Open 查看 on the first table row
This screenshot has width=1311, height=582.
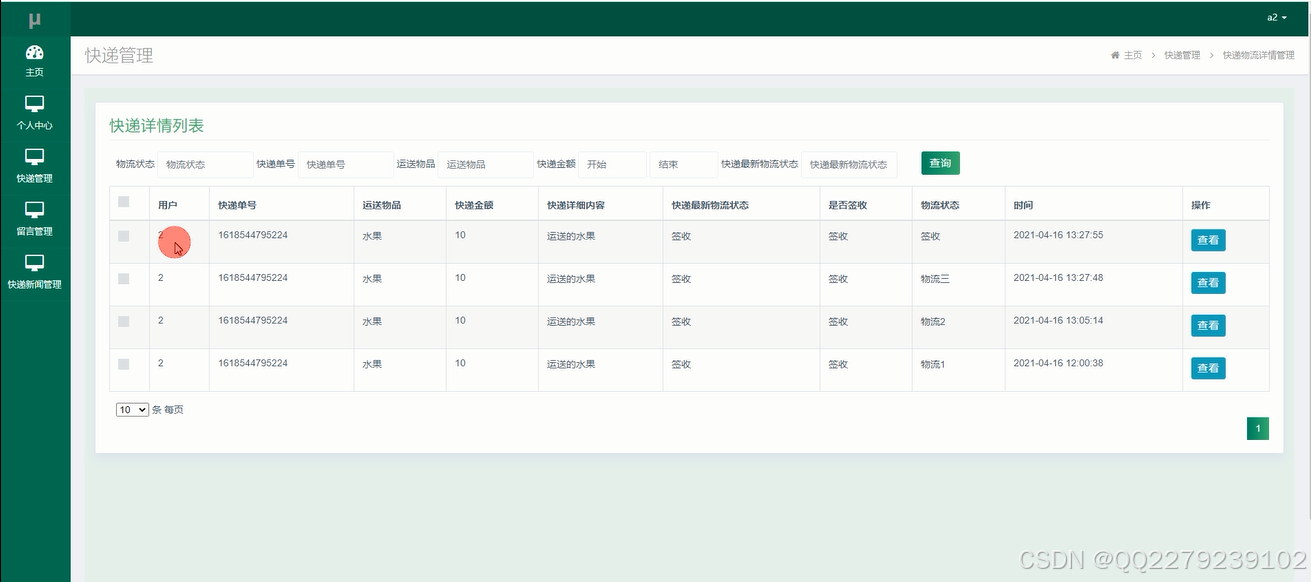(x=1207, y=240)
